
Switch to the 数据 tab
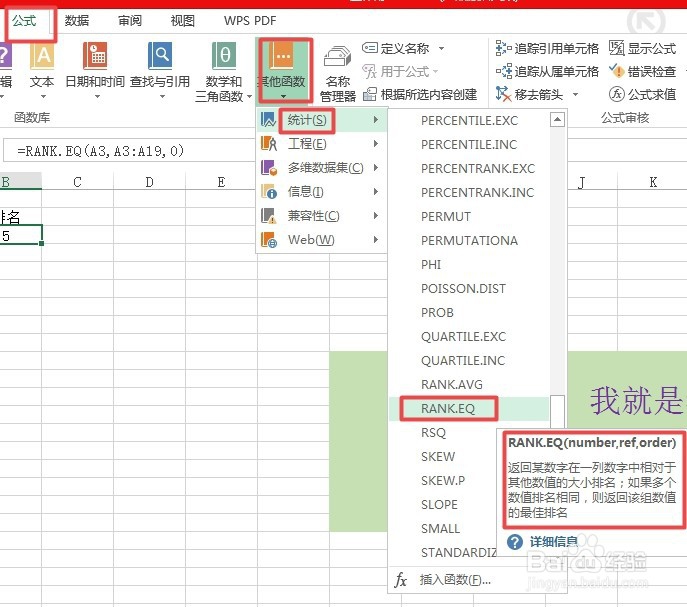[x=77, y=21]
